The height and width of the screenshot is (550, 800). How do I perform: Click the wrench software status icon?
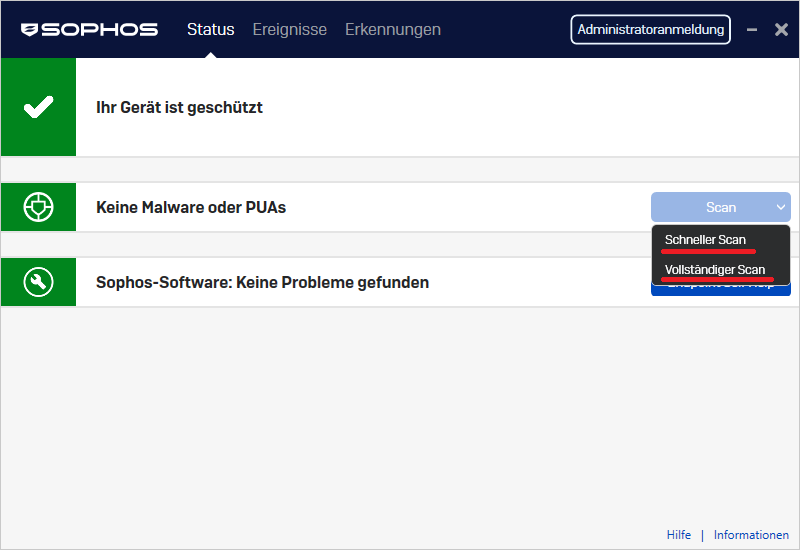click(x=38, y=282)
